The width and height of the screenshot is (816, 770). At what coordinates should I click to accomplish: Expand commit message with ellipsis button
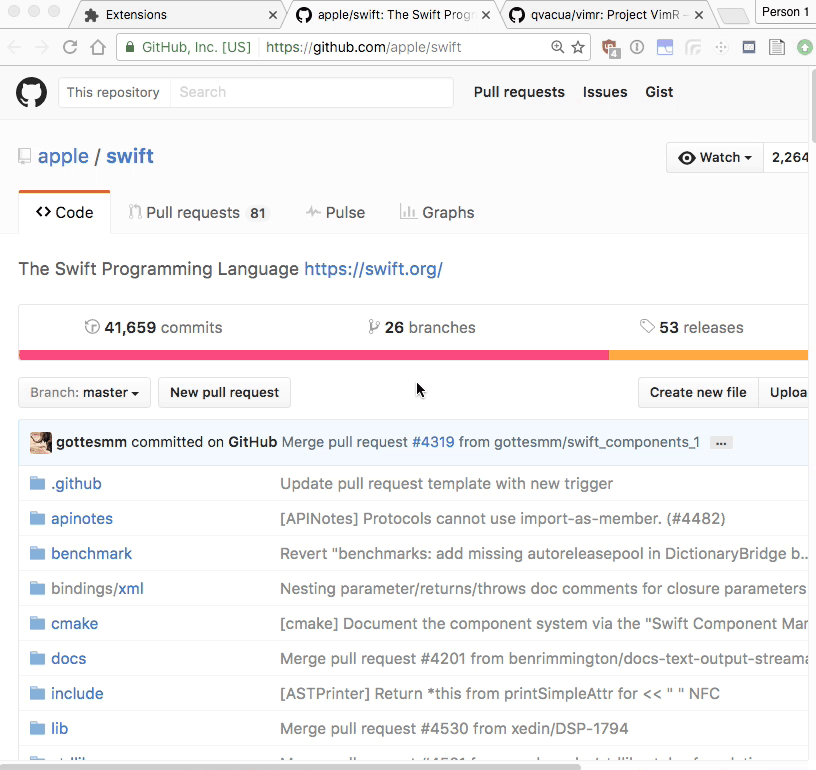pyautogui.click(x=721, y=443)
